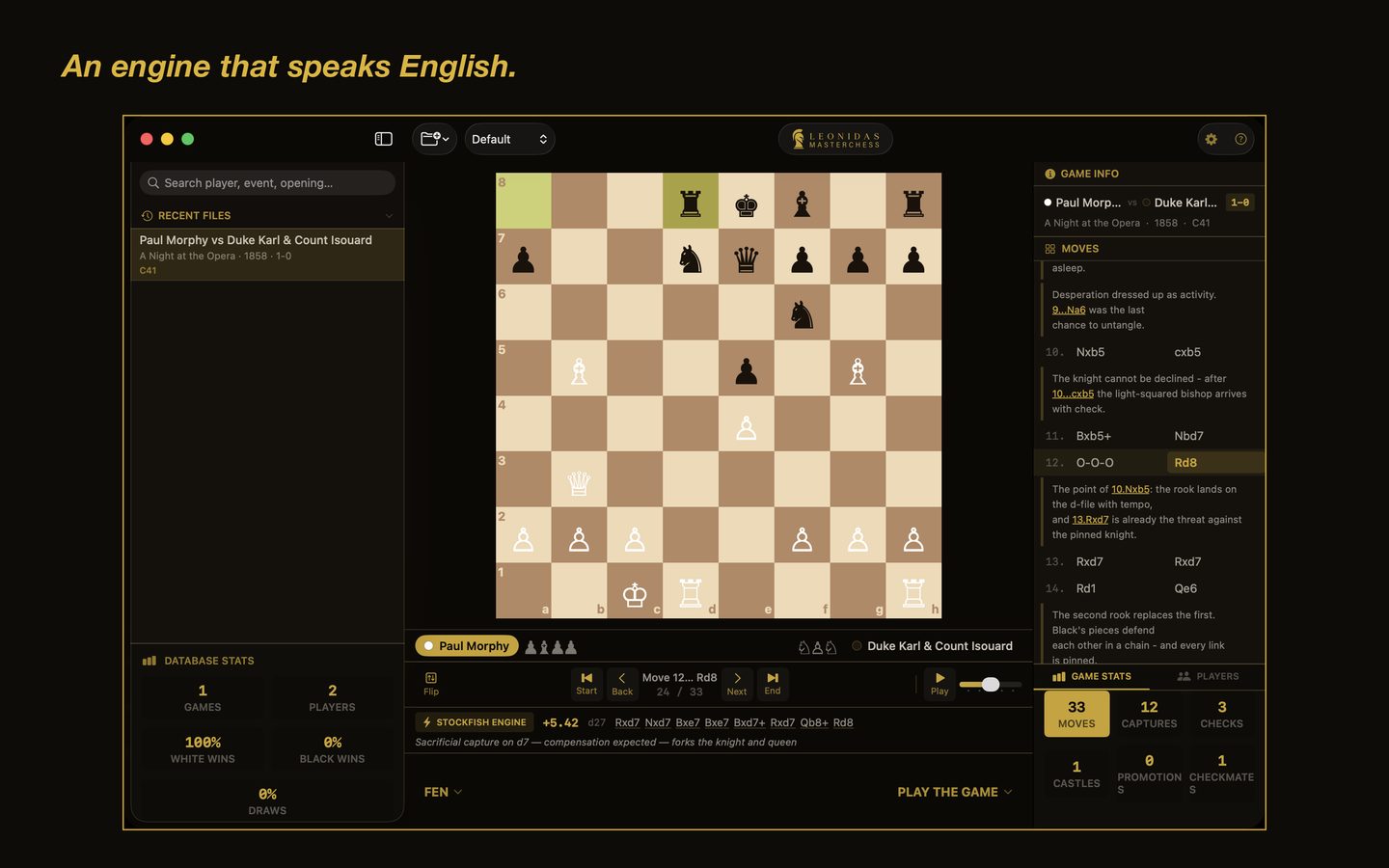The image size is (1389, 868).
Task: Click the 1 Castles stat card
Action: (x=1076, y=773)
